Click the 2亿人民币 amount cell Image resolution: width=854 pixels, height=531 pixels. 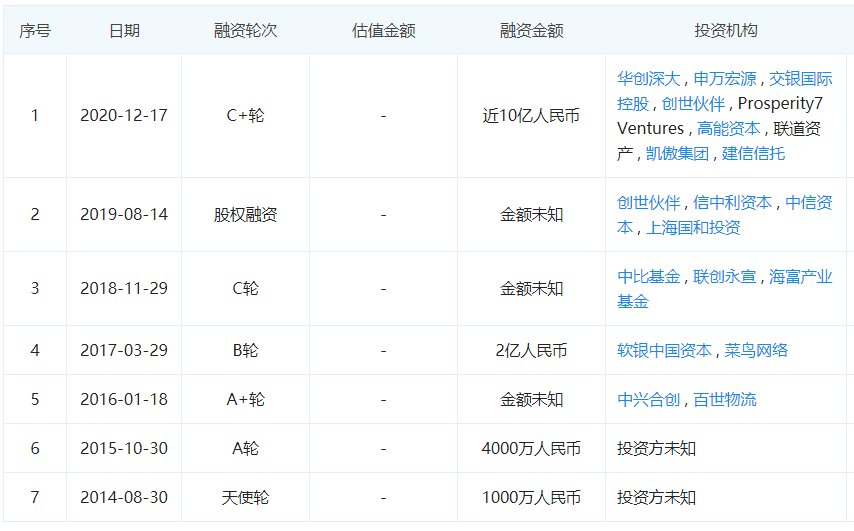pos(532,350)
